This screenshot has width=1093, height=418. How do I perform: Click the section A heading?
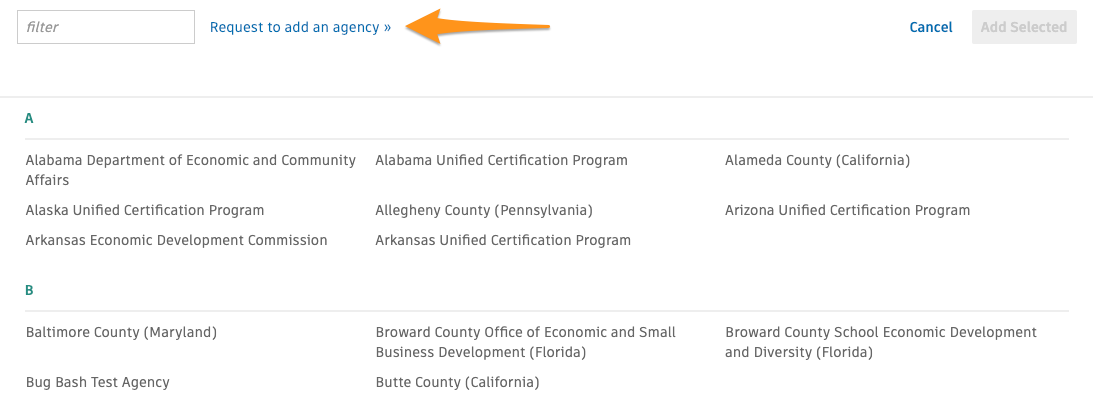pyautogui.click(x=29, y=118)
